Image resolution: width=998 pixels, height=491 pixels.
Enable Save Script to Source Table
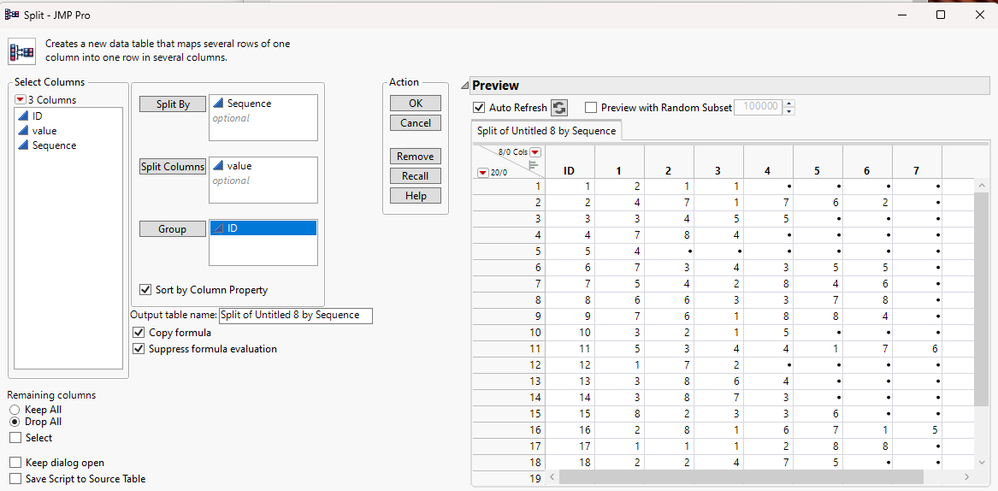pos(15,478)
